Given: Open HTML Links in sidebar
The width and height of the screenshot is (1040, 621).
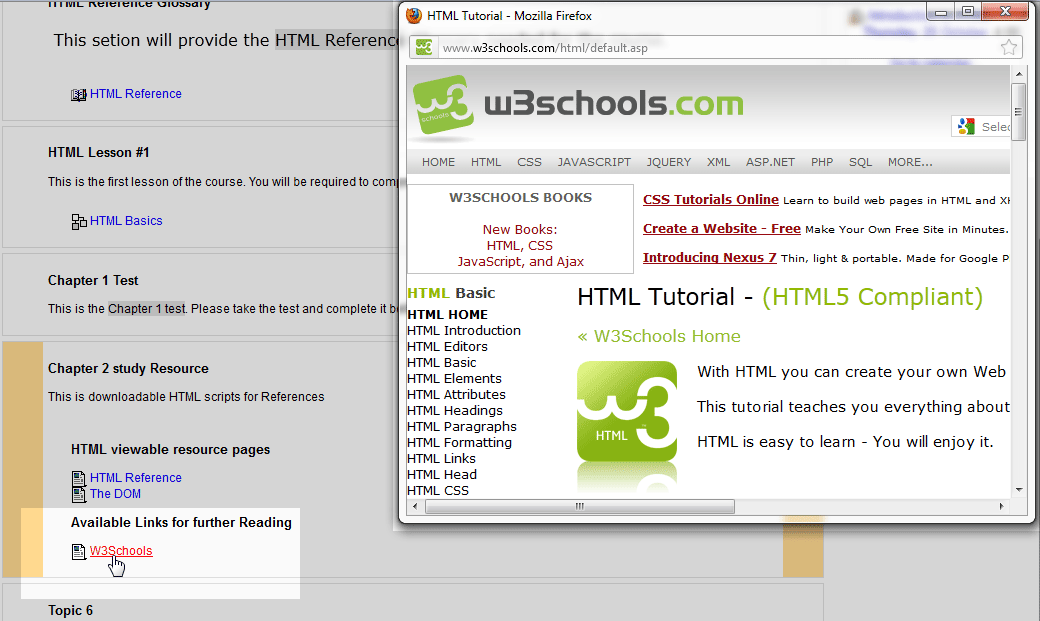Looking at the screenshot, I should 441,458.
